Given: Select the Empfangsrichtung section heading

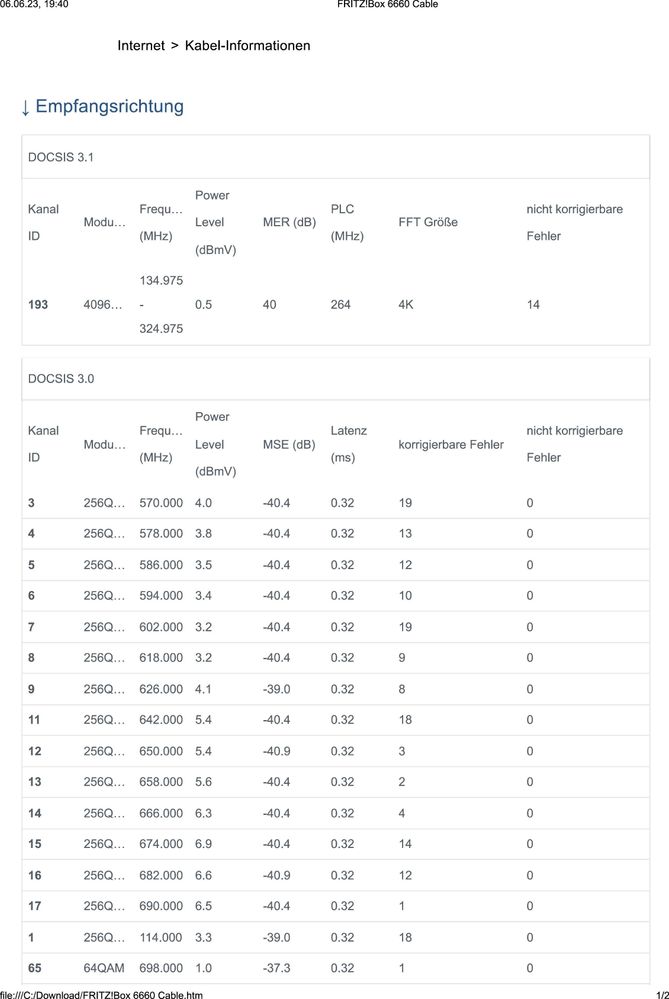Looking at the screenshot, I should coord(109,106).
